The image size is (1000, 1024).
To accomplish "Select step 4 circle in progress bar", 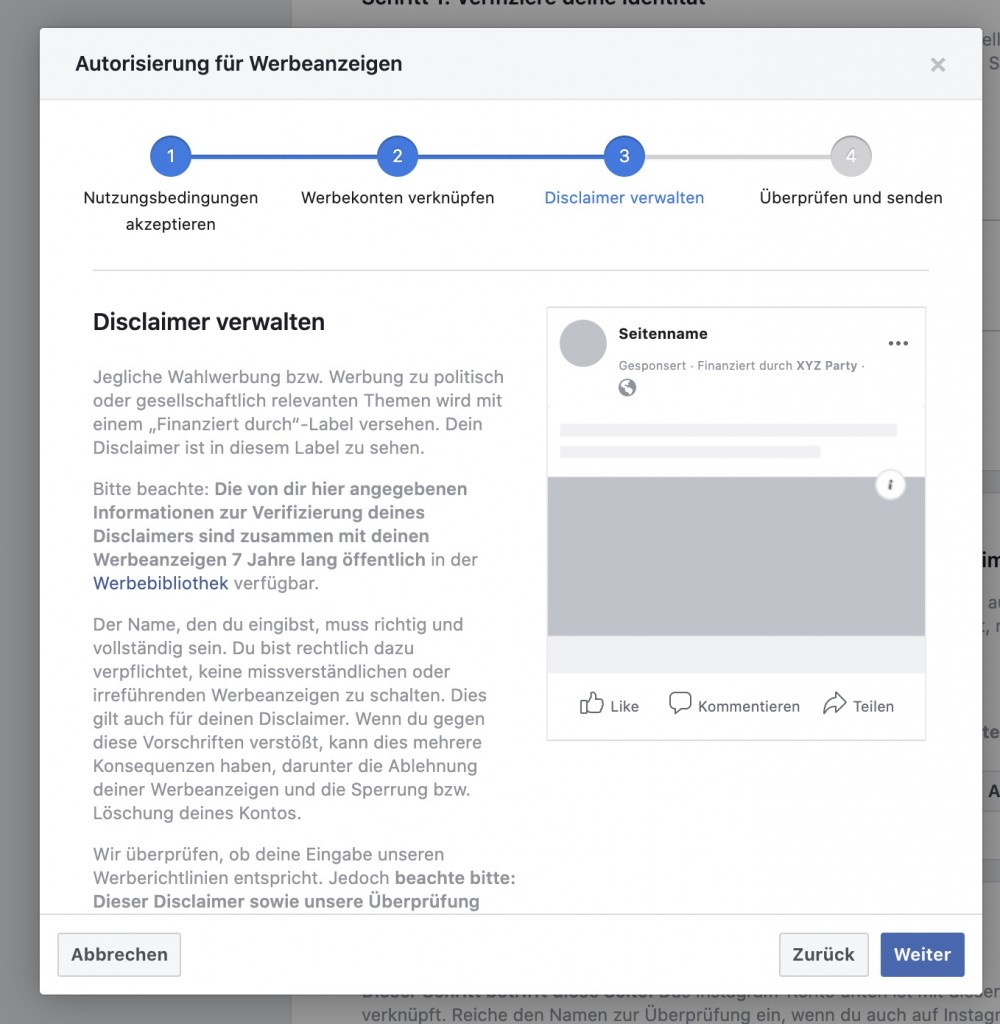I will click(850, 156).
